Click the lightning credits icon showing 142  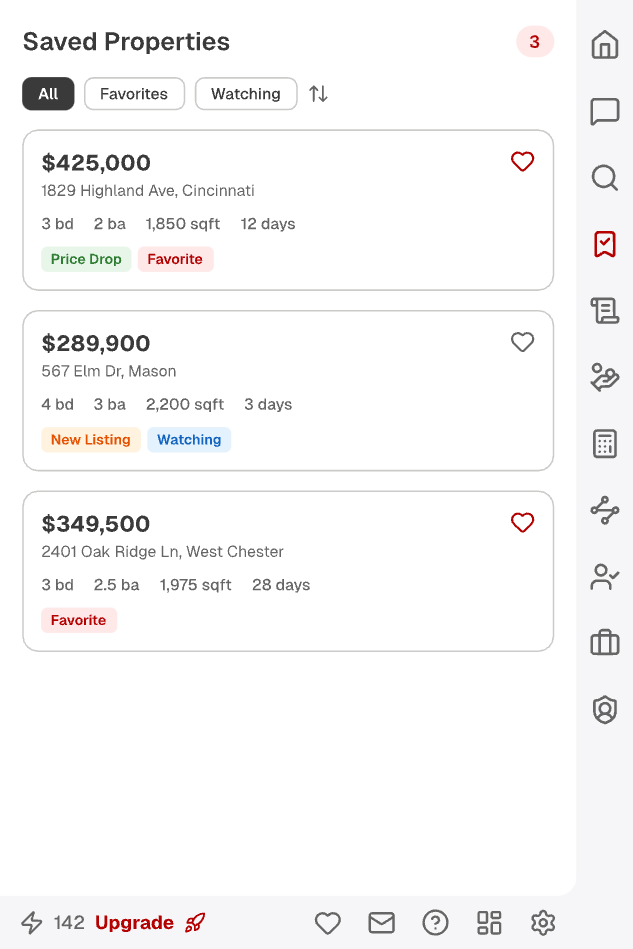coord(31,922)
